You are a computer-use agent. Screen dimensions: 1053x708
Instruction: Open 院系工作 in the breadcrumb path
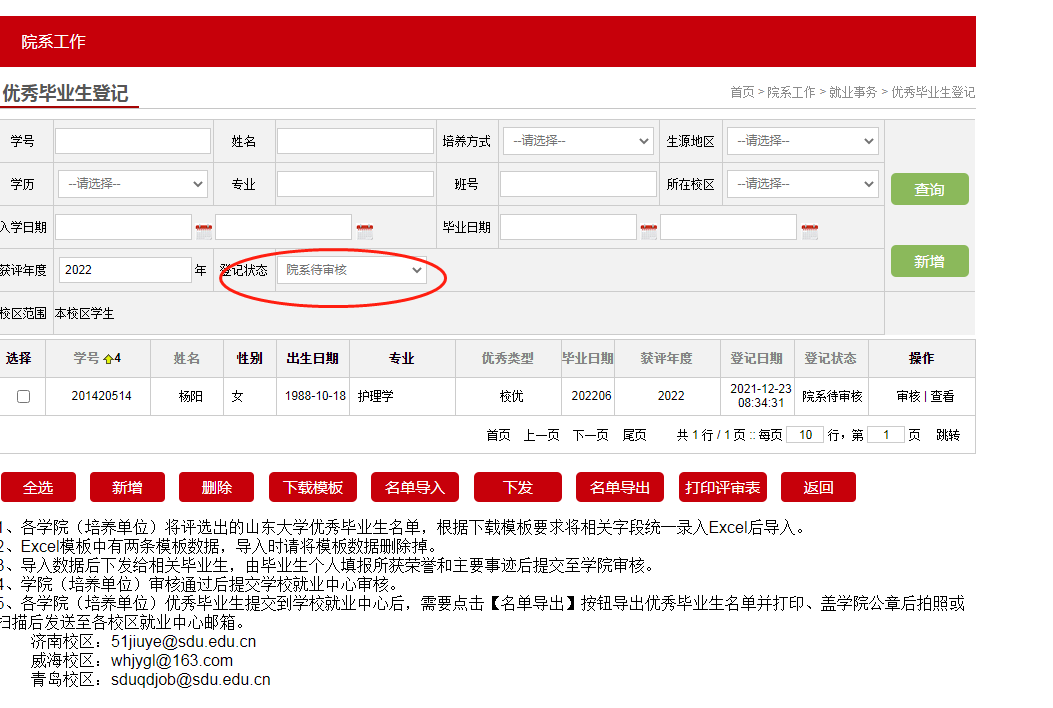(x=791, y=92)
